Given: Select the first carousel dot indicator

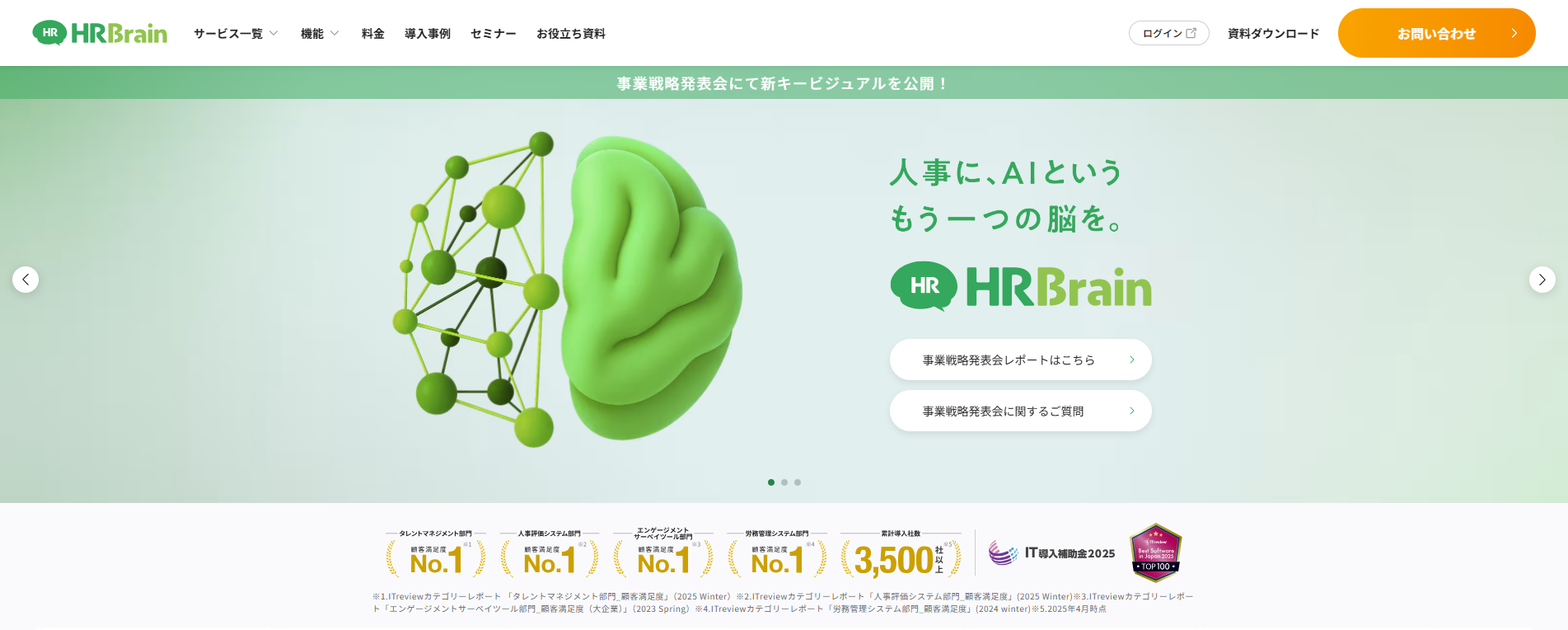Looking at the screenshot, I should [x=771, y=482].
